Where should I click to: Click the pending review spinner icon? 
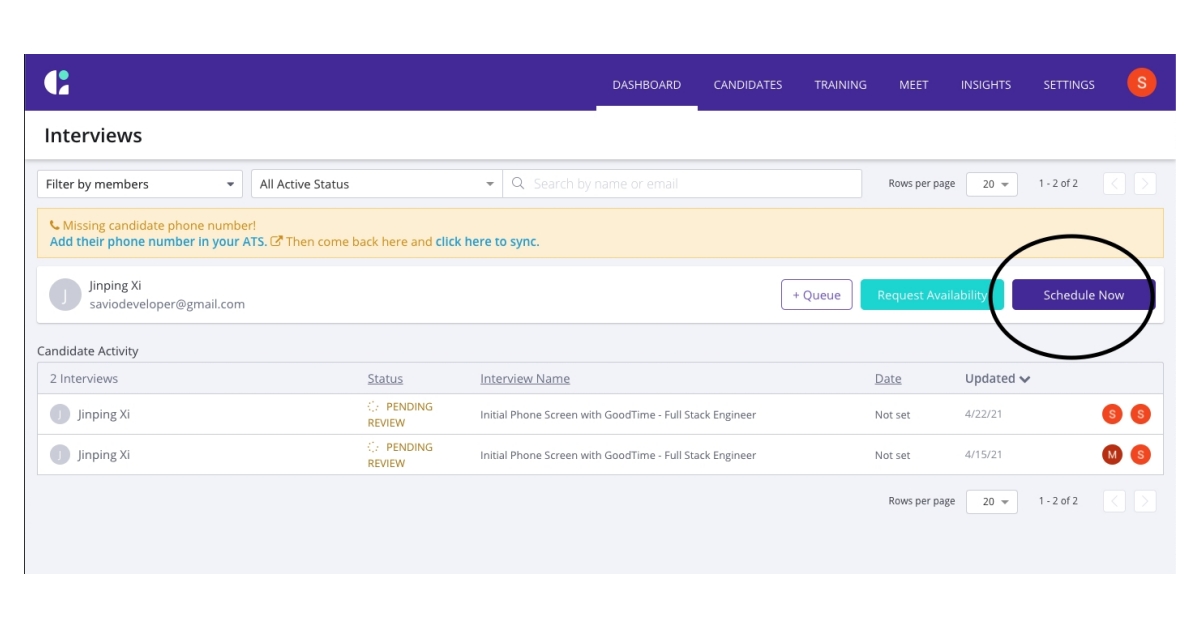pyautogui.click(x=371, y=407)
